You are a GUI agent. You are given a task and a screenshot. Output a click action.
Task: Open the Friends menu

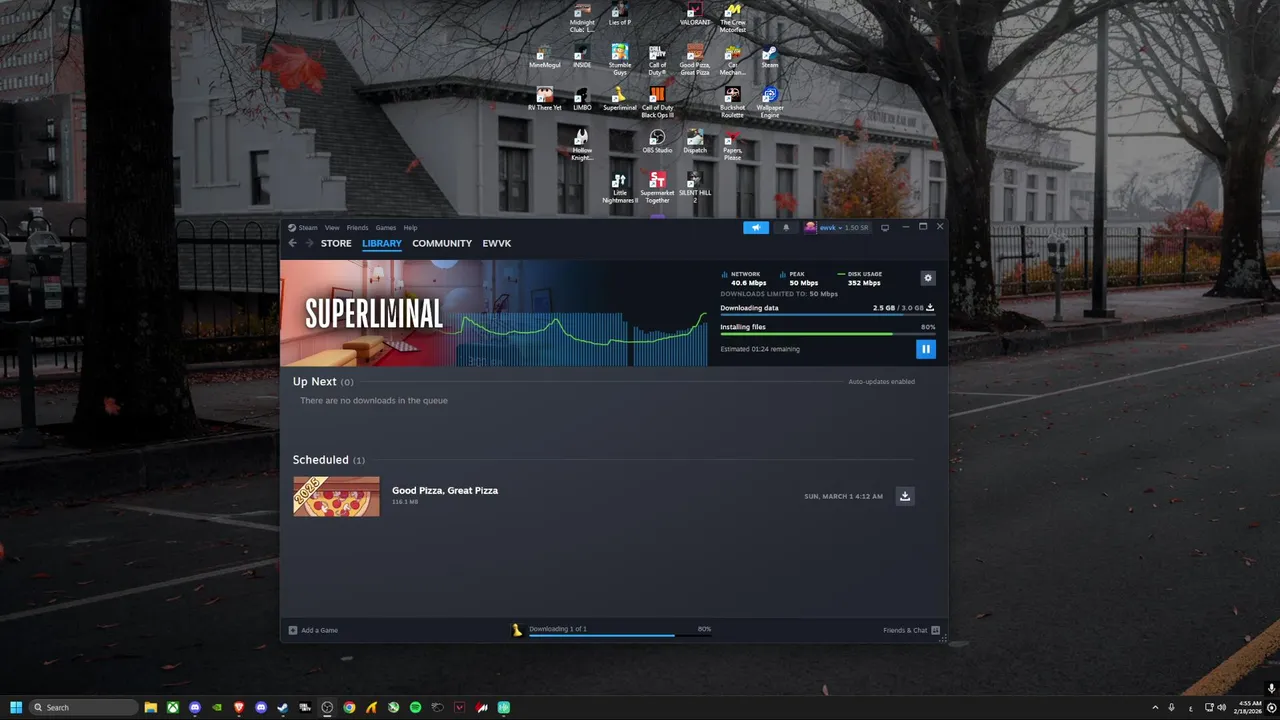pyautogui.click(x=357, y=227)
